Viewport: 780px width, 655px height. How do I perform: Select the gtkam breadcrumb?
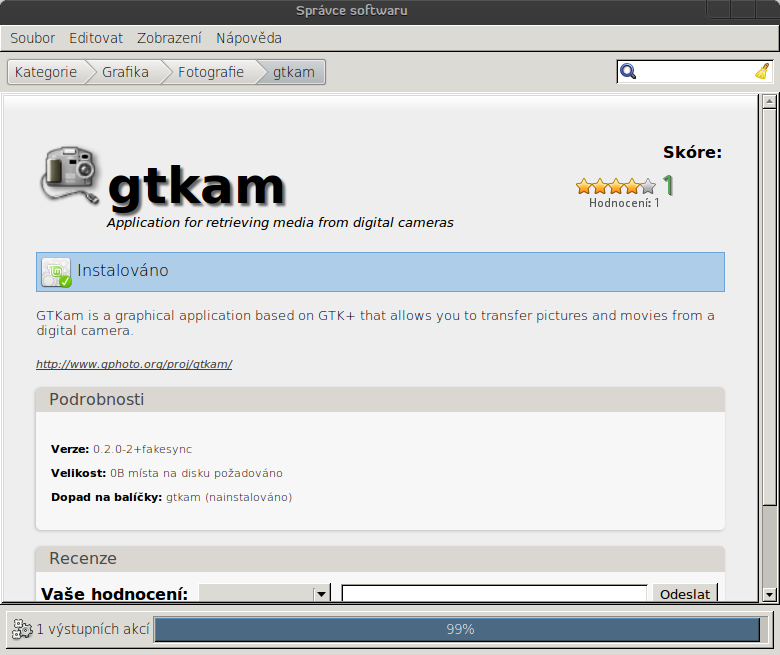click(x=293, y=72)
